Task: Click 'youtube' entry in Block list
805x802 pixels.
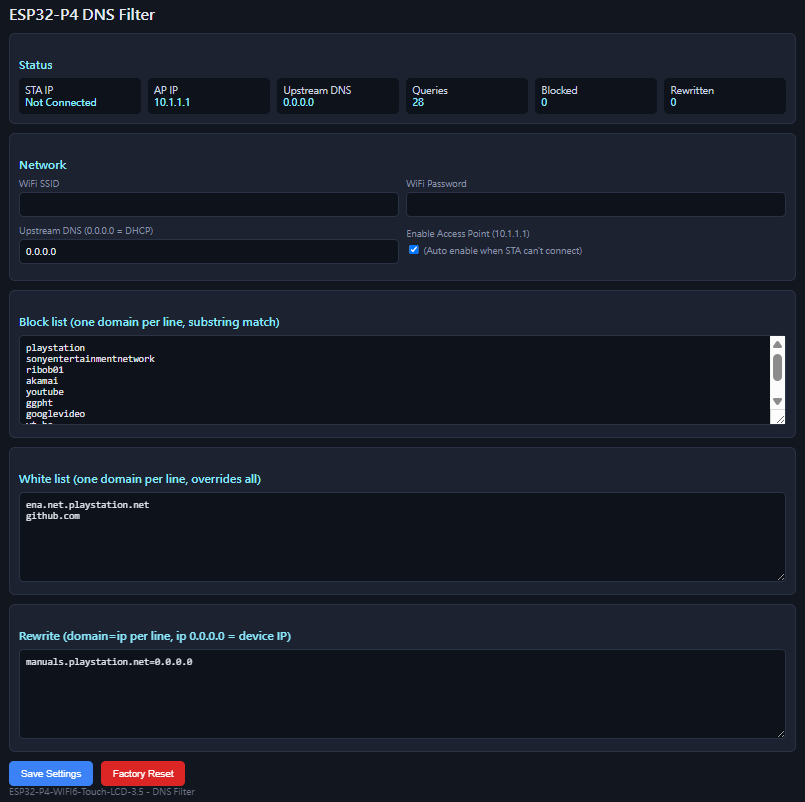Action: pos(45,392)
